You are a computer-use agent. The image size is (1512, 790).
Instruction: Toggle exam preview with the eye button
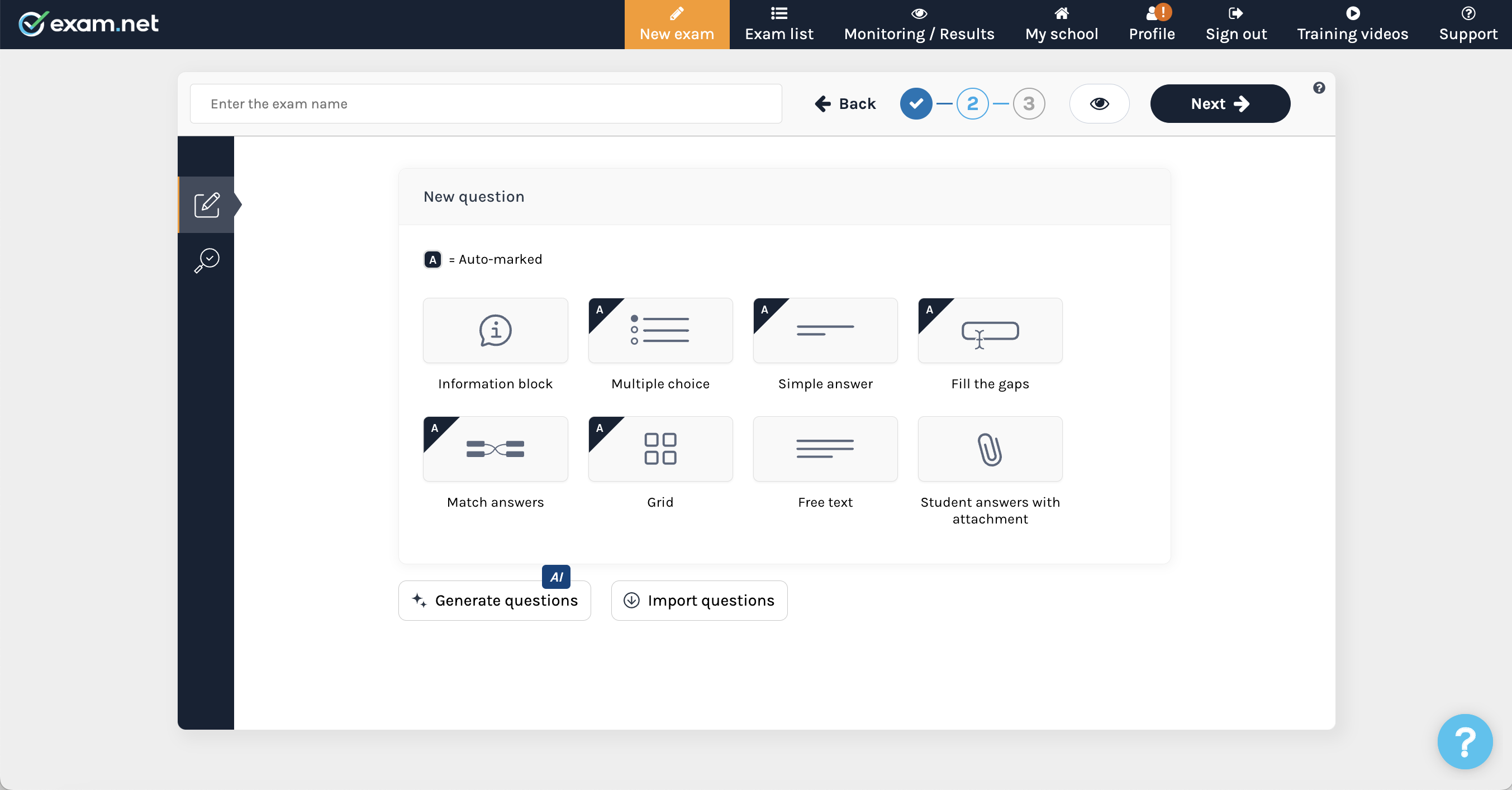pyautogui.click(x=1099, y=103)
